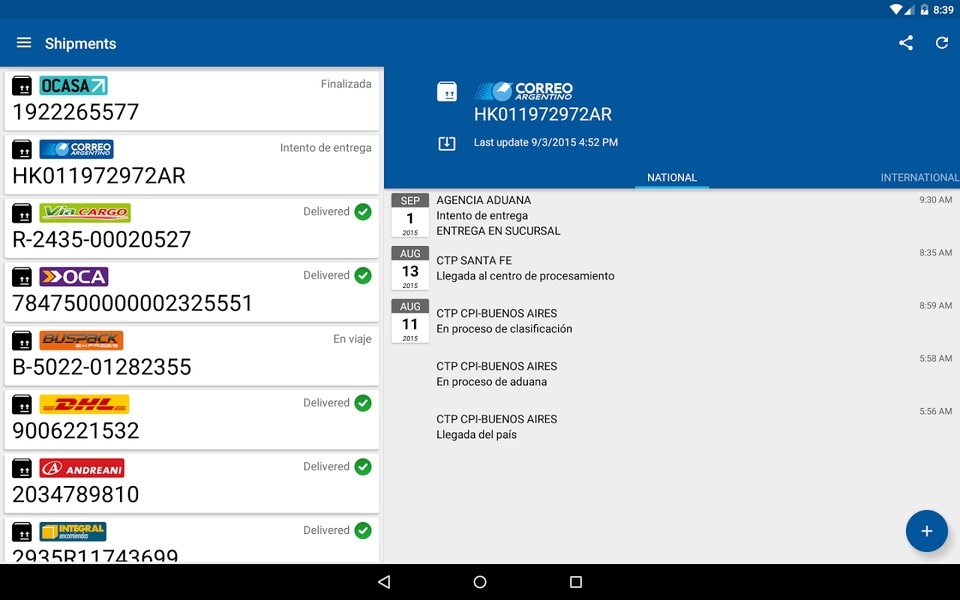Tap the purple OCA carrier logo
The image size is (960, 600).
click(73, 277)
